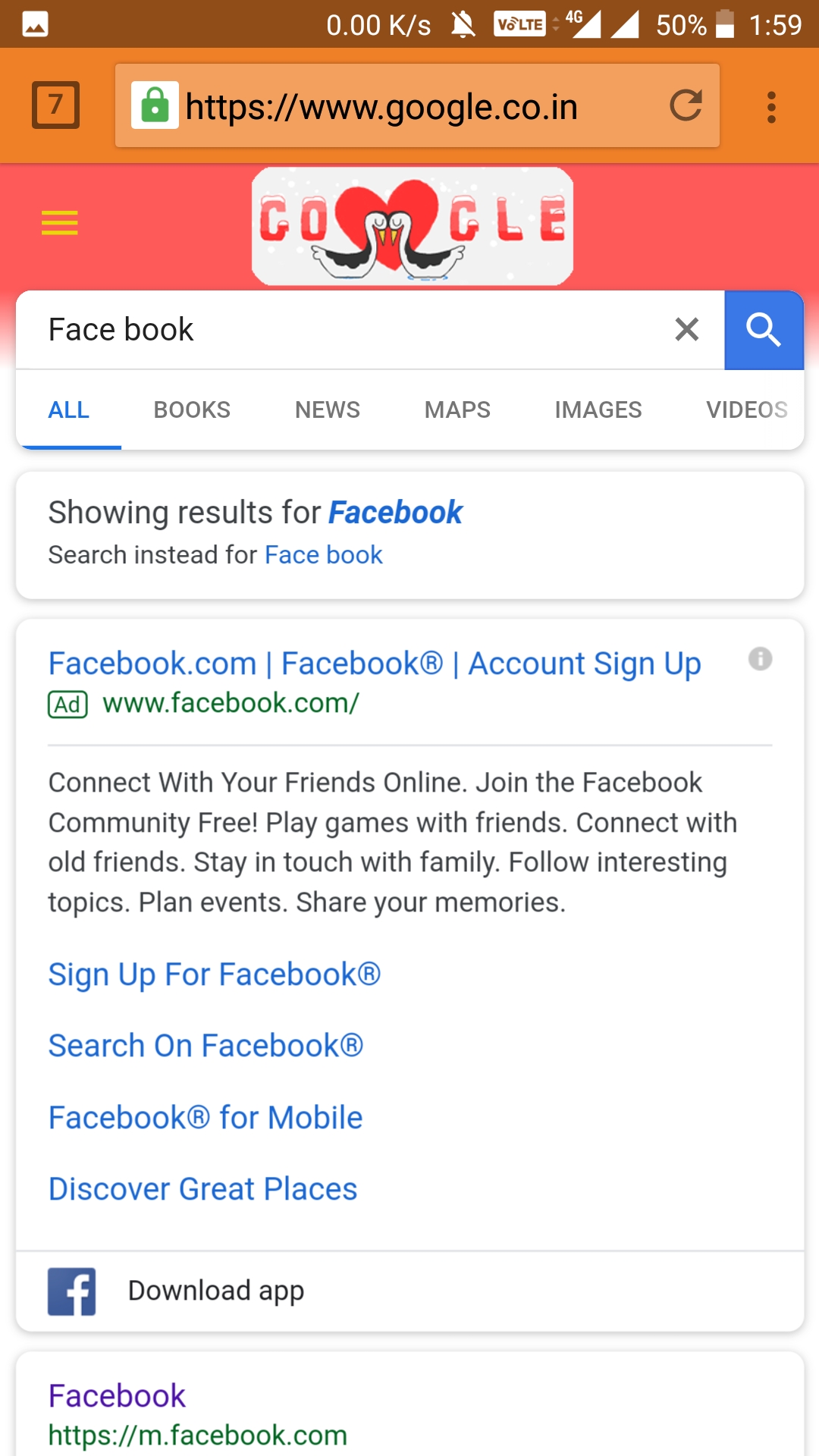Open the Google swans doodle
This screenshot has height=1456, width=819.
pos(413,226)
